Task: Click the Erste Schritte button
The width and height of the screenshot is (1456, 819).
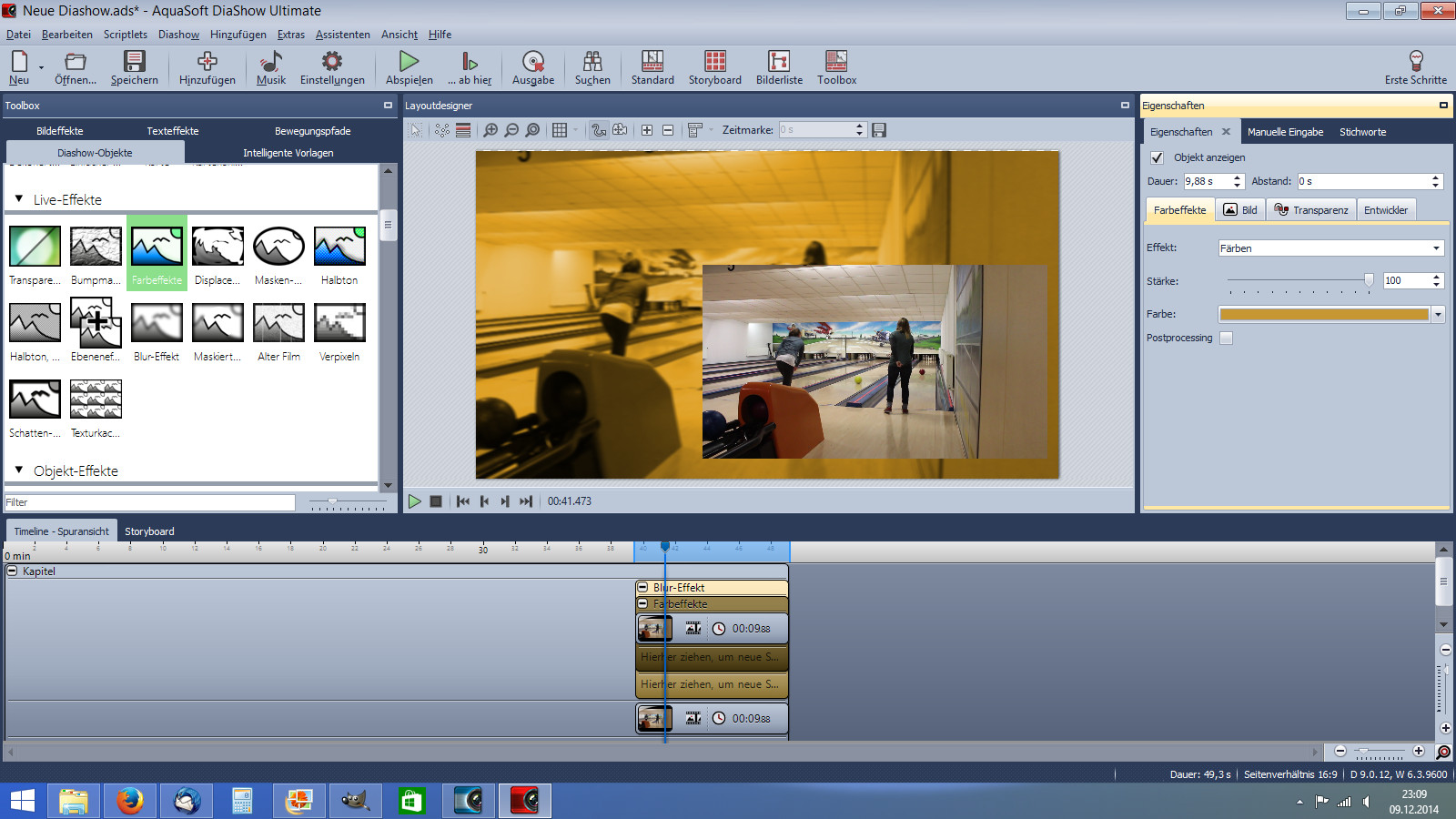Action: (1415, 67)
